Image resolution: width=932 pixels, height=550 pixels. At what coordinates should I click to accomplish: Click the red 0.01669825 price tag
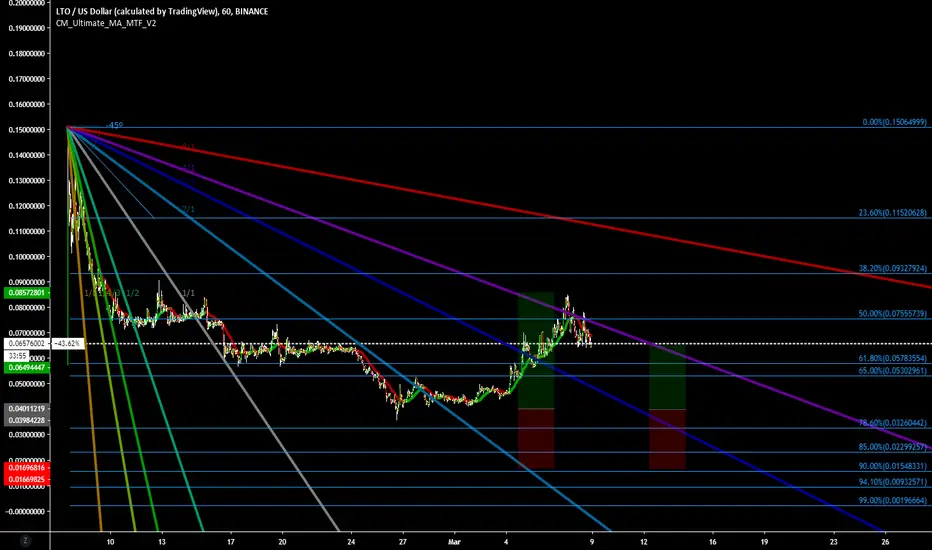point(27,479)
